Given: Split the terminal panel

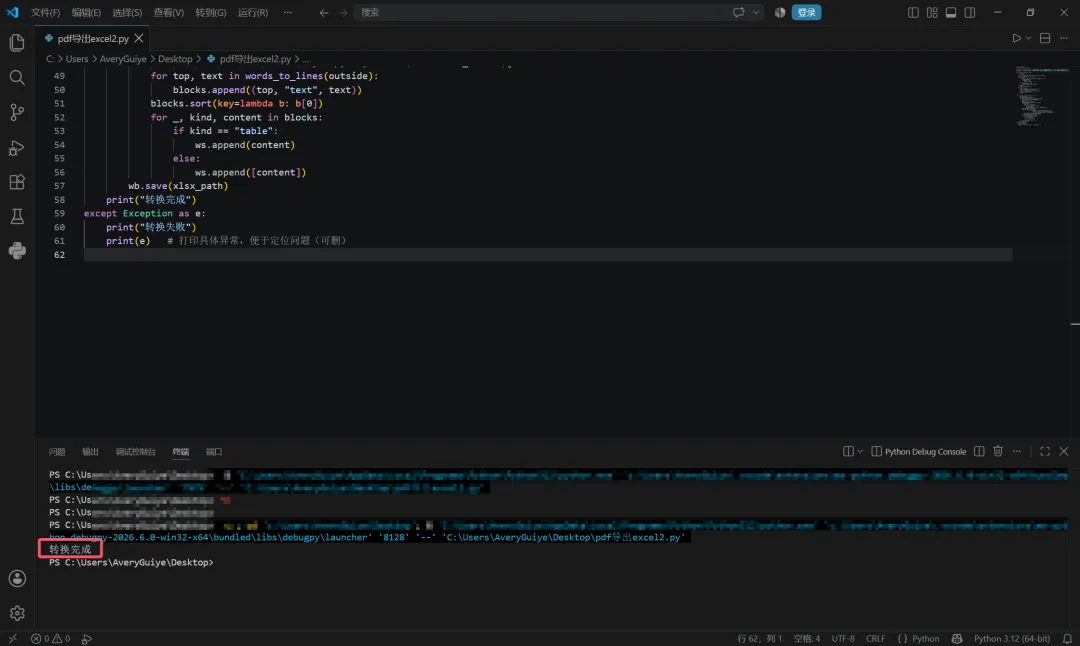Looking at the screenshot, I should click(x=979, y=452).
